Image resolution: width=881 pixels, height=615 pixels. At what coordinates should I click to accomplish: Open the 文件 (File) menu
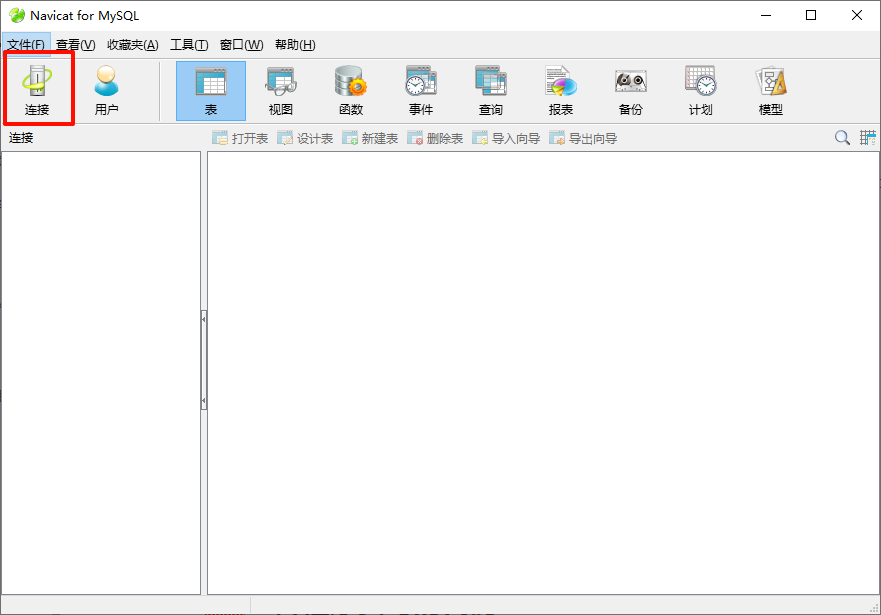25,45
